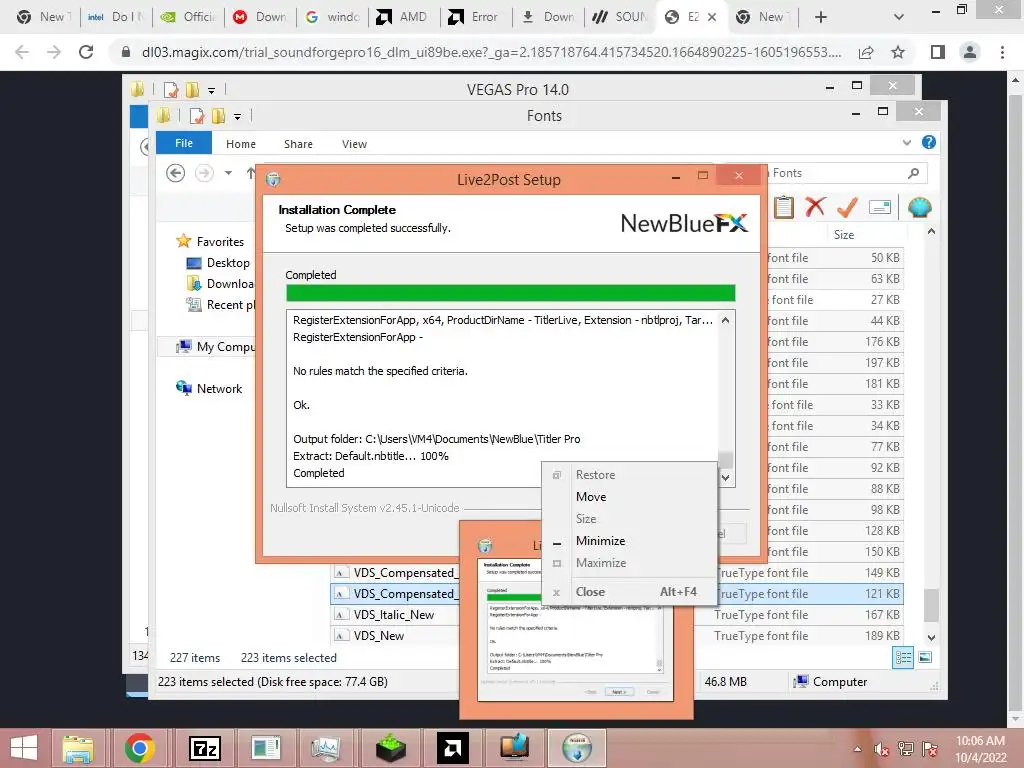The height and width of the screenshot is (768, 1024).
Task: Click the Up arrow in Fonts navigation bar
Action: pos(251,173)
